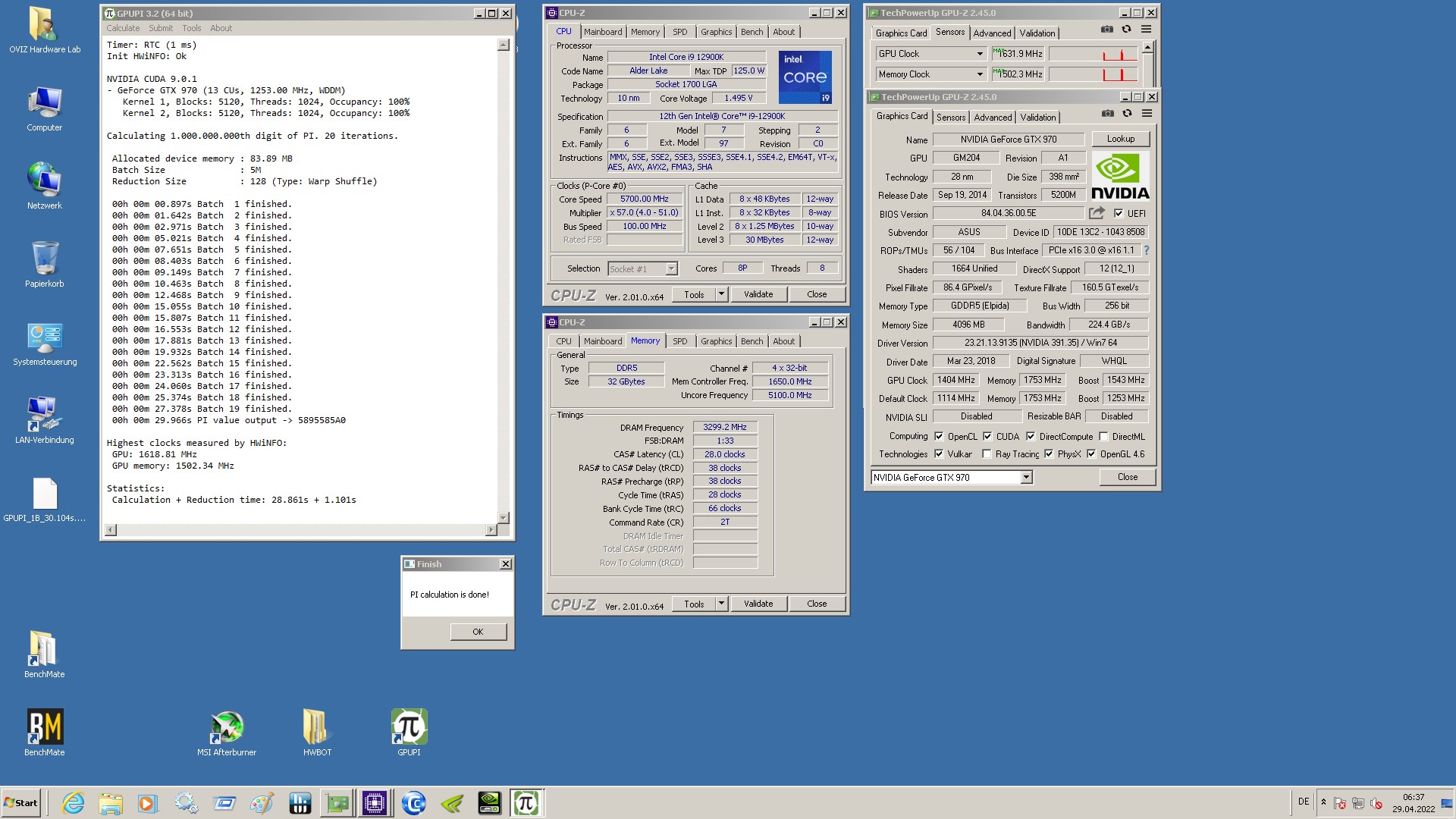Click OK in PI calculation dialog

click(x=478, y=632)
